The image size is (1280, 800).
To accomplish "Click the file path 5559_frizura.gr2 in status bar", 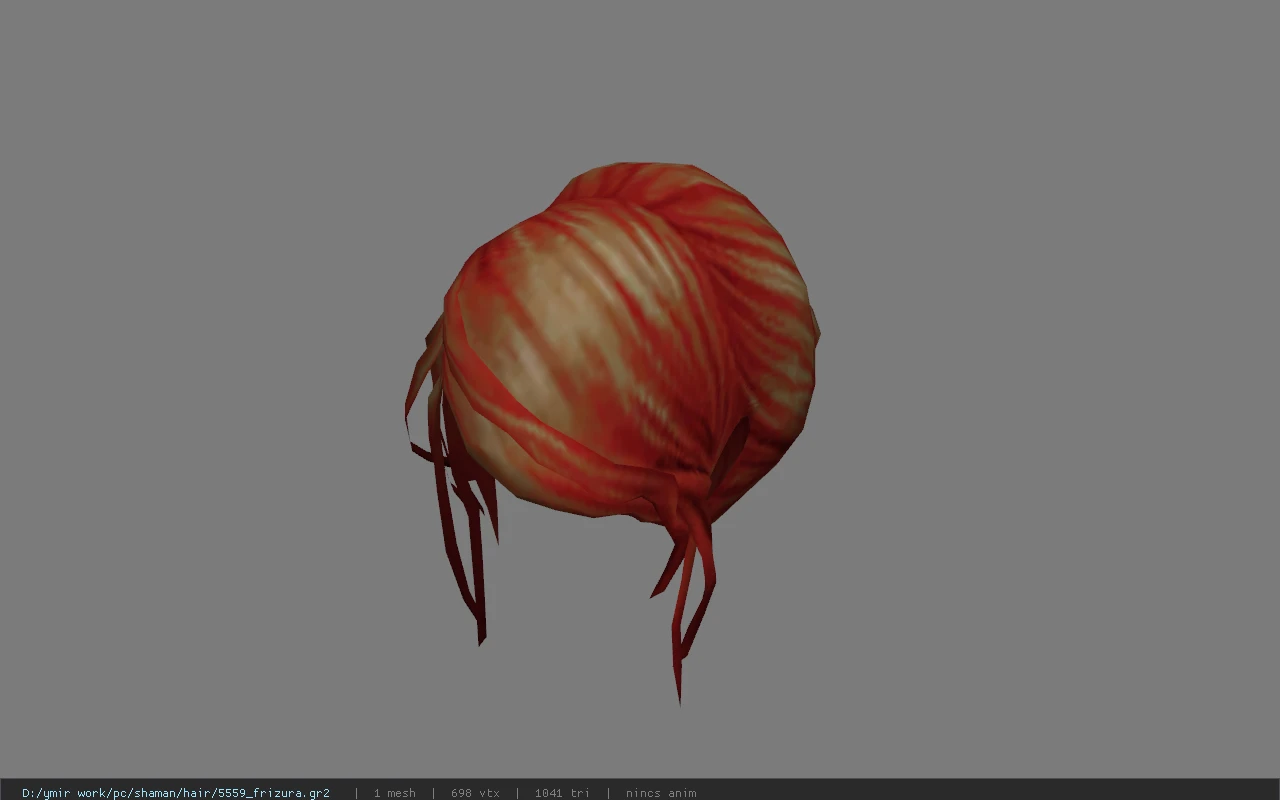I will [x=176, y=793].
